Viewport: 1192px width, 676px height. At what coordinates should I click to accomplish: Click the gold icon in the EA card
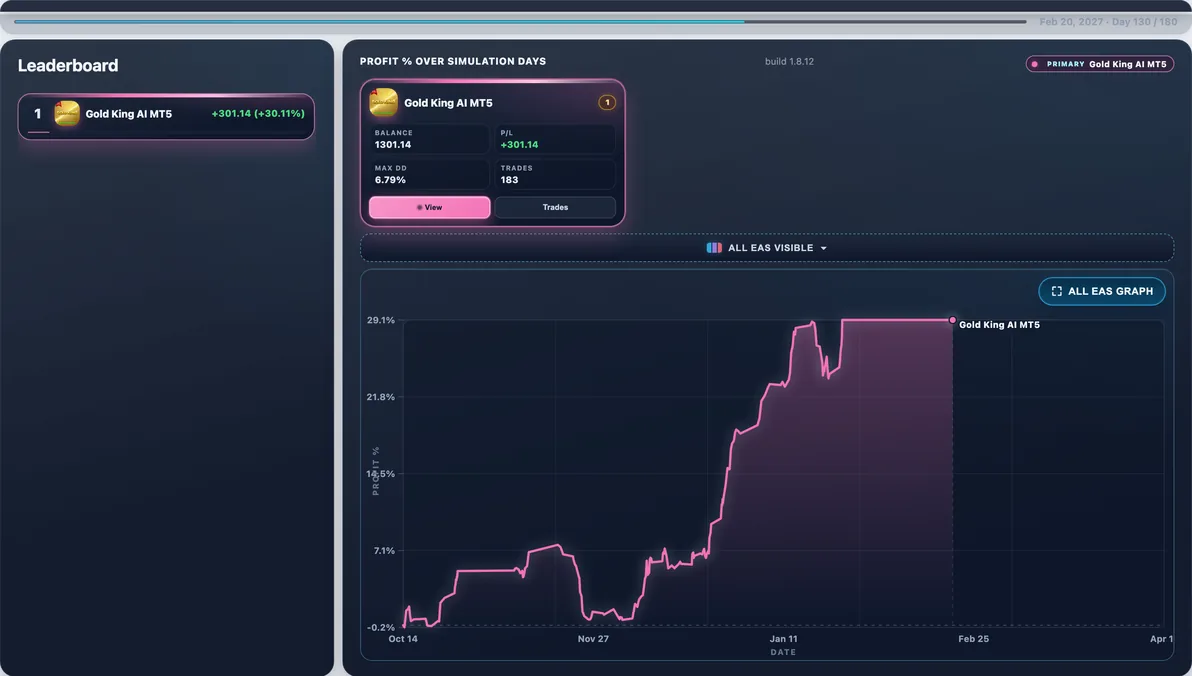coord(383,103)
